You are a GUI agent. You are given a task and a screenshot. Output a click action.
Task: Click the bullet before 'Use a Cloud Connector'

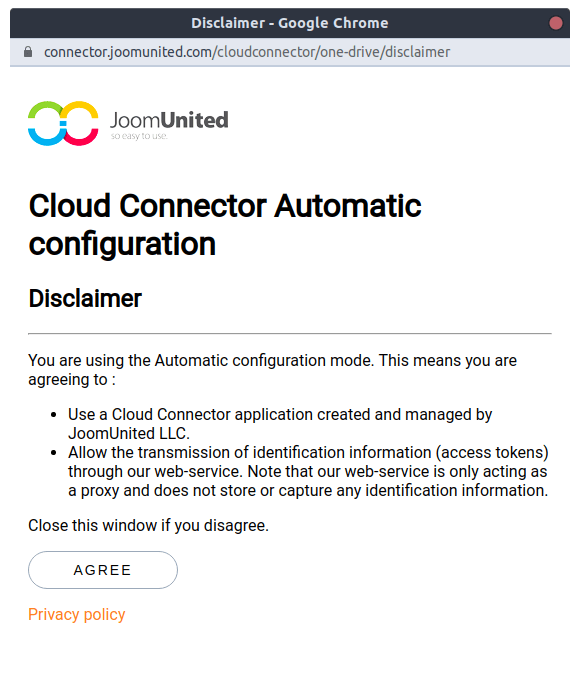click(53, 415)
